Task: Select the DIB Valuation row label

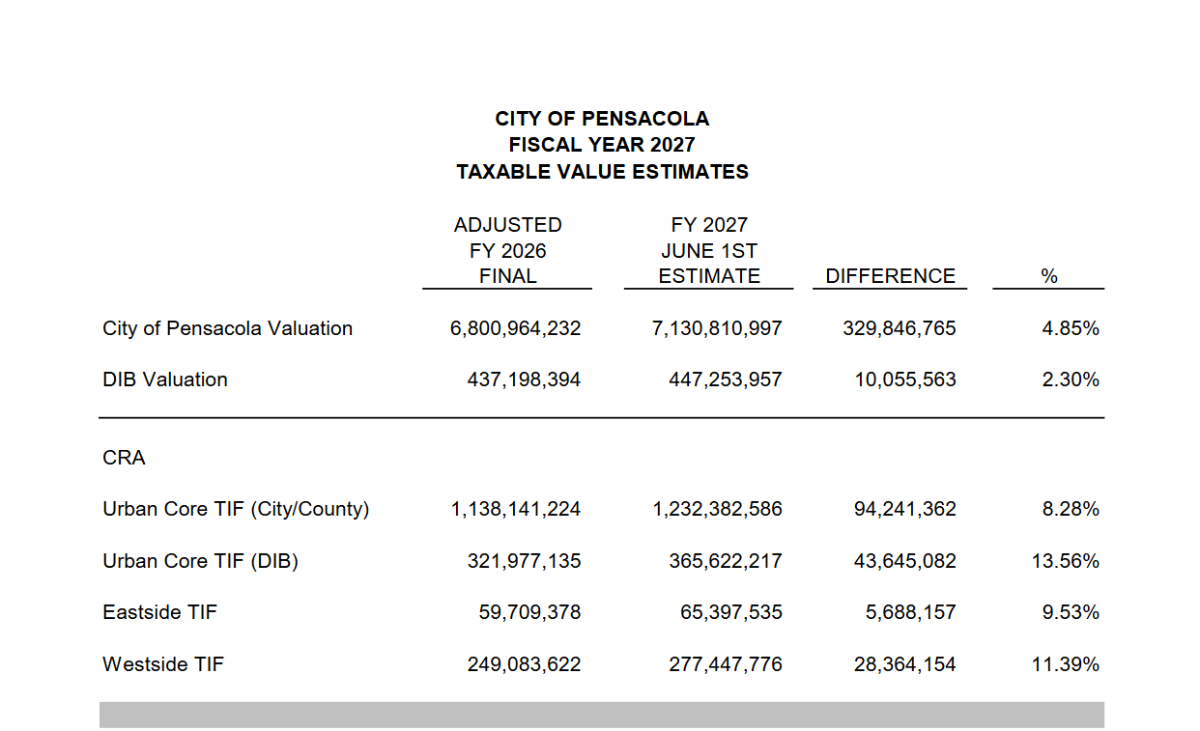Action: [x=165, y=379]
